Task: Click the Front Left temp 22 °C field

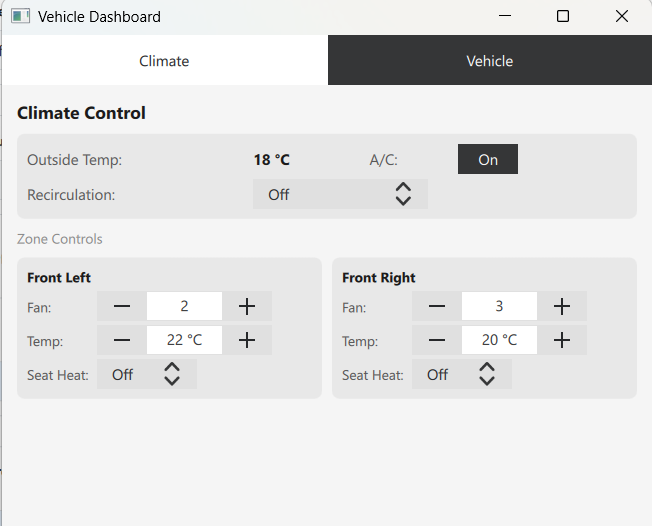Action: pos(184,340)
